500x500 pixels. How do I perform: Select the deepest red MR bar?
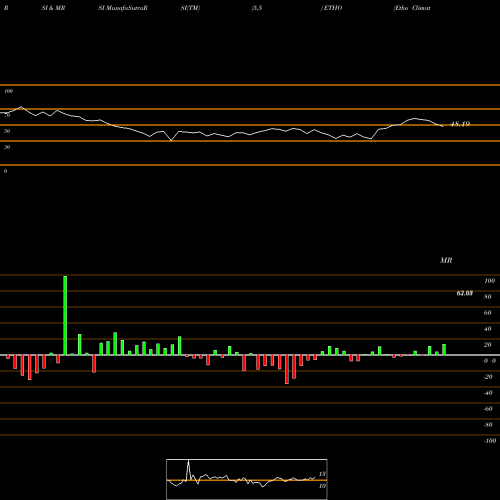click(x=287, y=369)
